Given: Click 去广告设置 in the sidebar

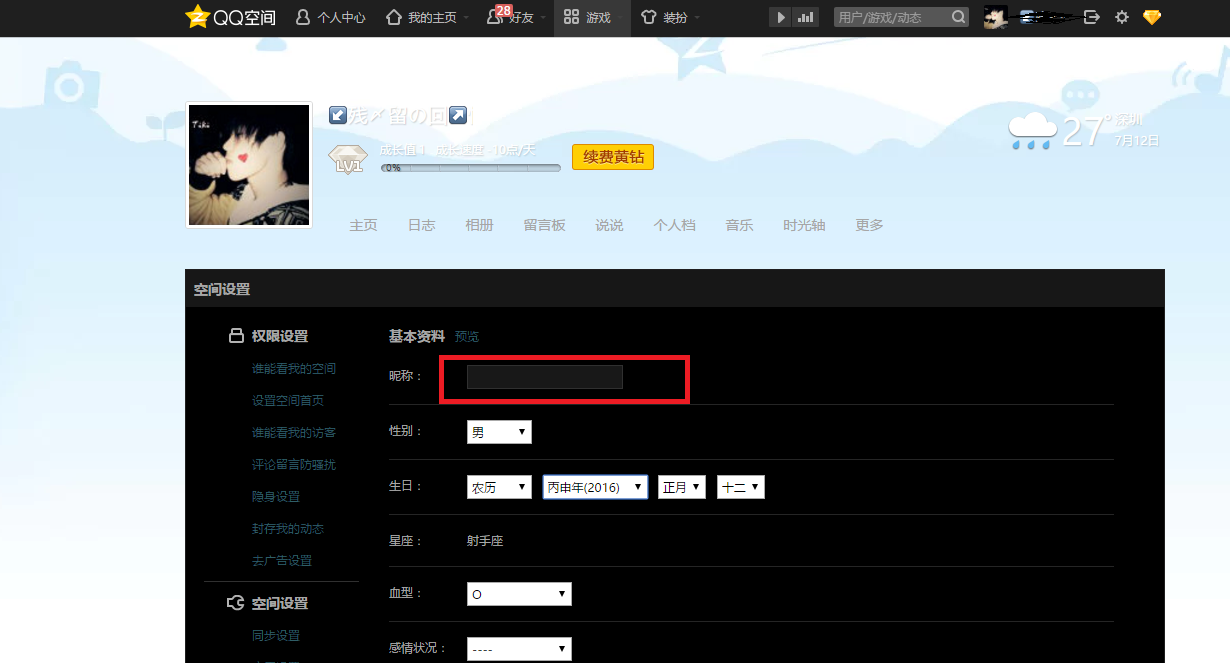Looking at the screenshot, I should [282, 561].
